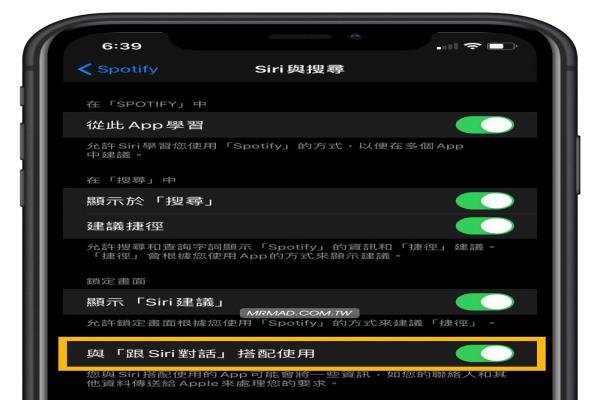Disable 與「跟 Siri 對話」搭配使用 switch
Image resolution: width=600 pixels, height=400 pixels.
point(485,353)
